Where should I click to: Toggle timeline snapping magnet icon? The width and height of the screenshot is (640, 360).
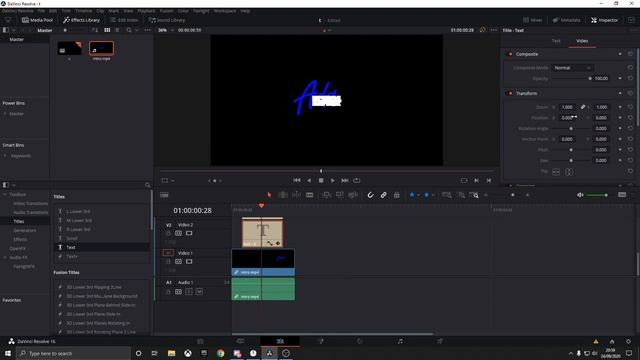(x=370, y=195)
